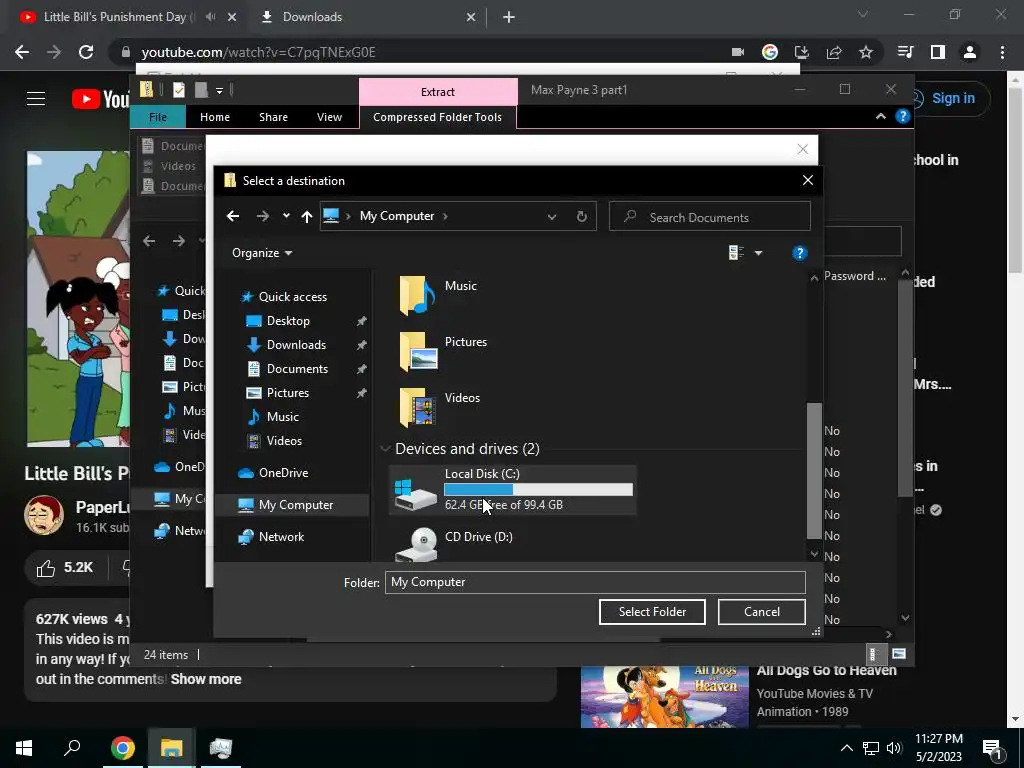Image resolution: width=1024 pixels, height=768 pixels.
Task: Click the Select Folder button
Action: coord(652,612)
